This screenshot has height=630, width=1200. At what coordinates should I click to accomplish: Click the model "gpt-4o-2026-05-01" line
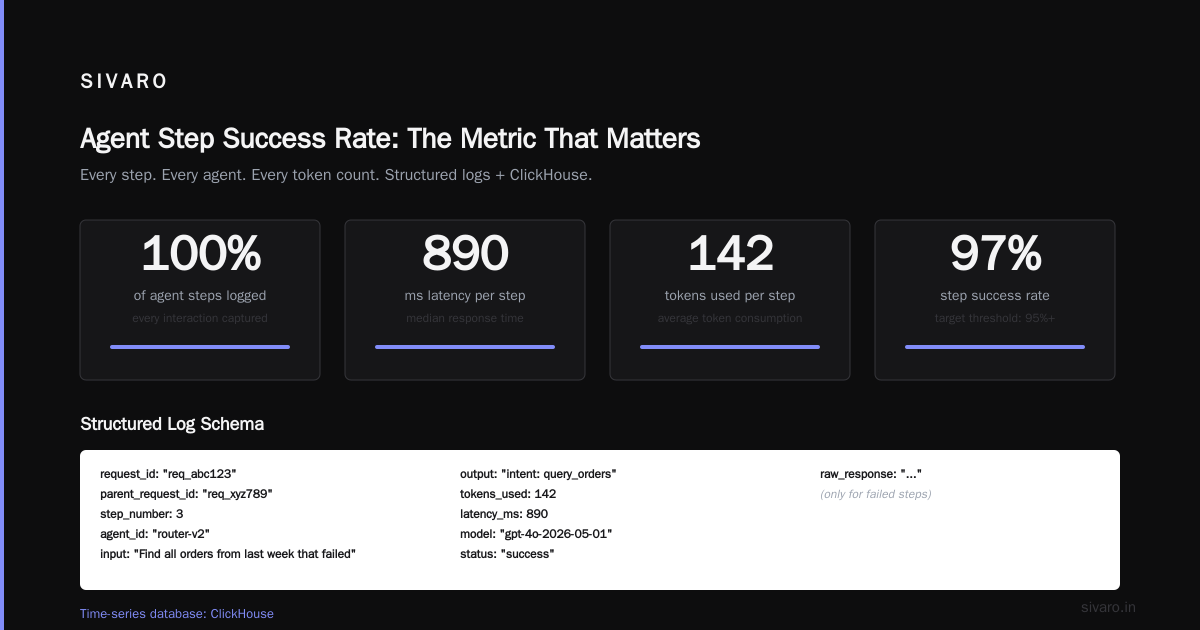(x=536, y=534)
